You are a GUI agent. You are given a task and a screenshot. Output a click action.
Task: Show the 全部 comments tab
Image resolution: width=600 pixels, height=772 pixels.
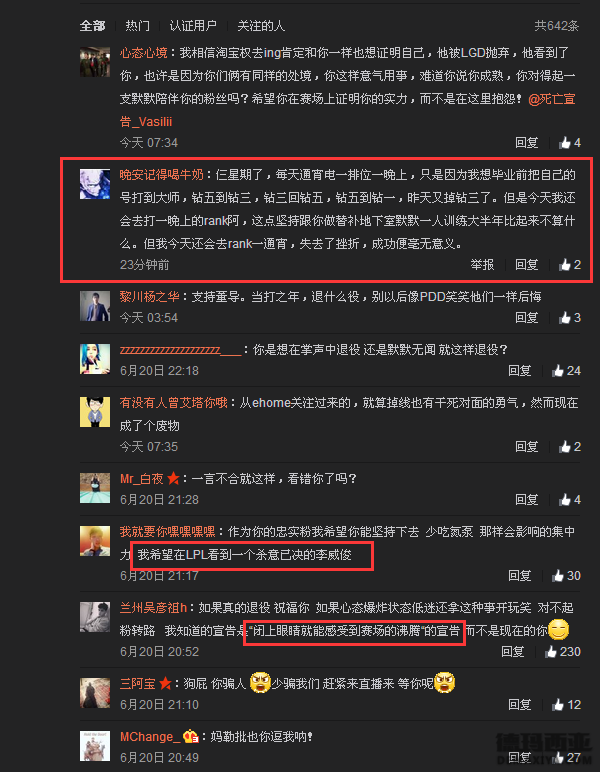pyautogui.click(x=93, y=26)
